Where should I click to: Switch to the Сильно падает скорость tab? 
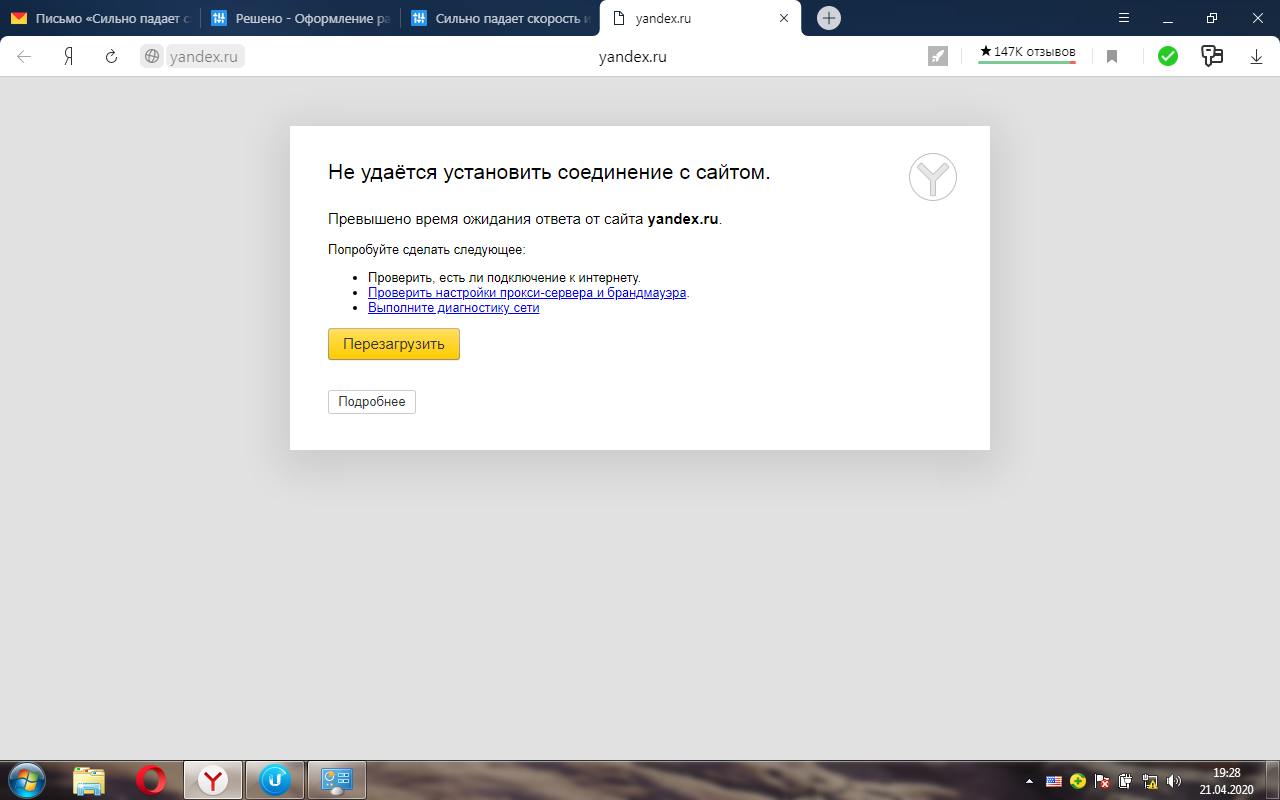pyautogui.click(x=500, y=18)
